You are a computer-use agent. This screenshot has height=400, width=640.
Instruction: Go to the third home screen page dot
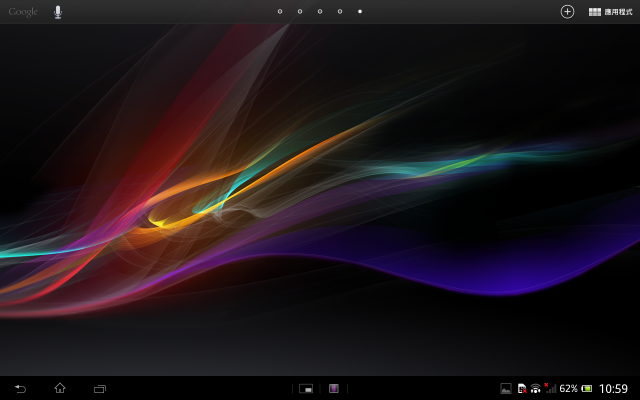point(320,11)
